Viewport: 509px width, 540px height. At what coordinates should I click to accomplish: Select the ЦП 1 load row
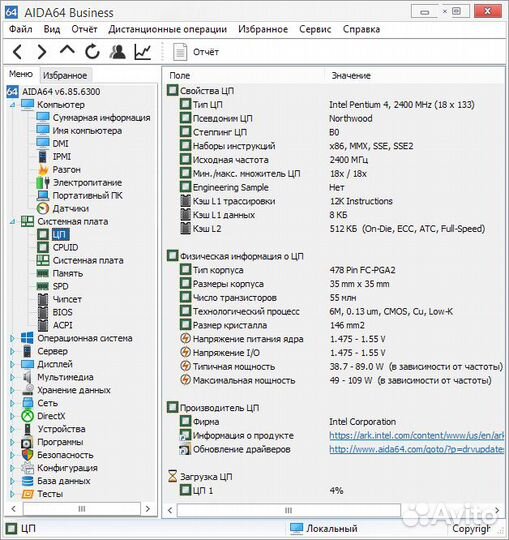point(262,490)
